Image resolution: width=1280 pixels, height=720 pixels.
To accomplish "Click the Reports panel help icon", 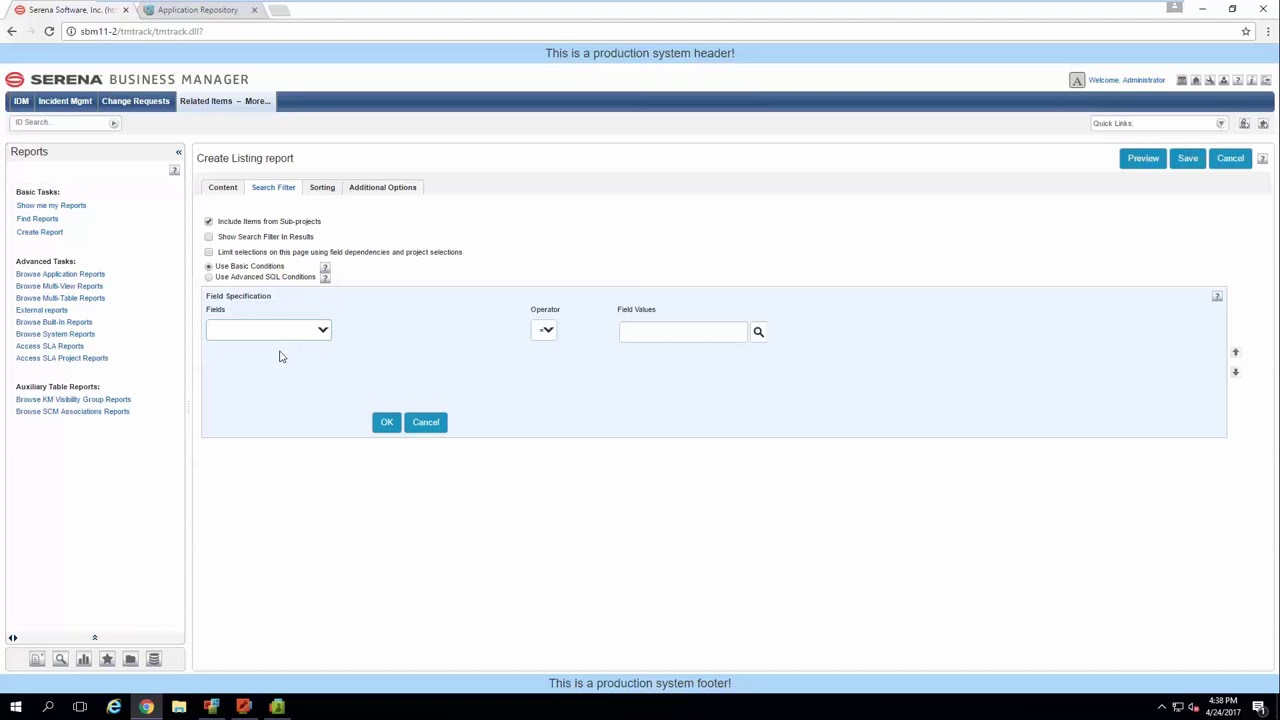I will tap(174, 171).
